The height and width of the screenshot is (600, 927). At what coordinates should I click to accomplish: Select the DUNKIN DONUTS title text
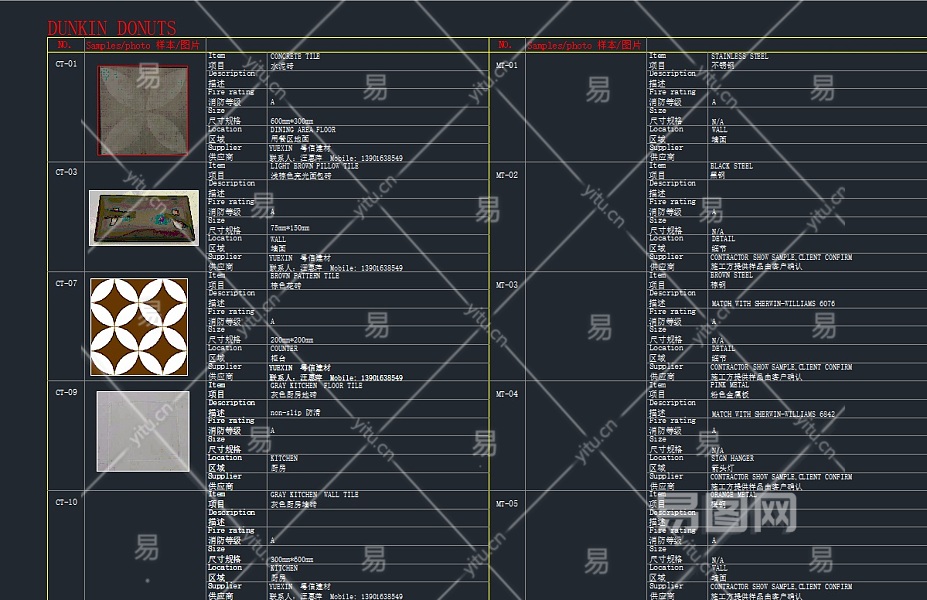(x=112, y=28)
